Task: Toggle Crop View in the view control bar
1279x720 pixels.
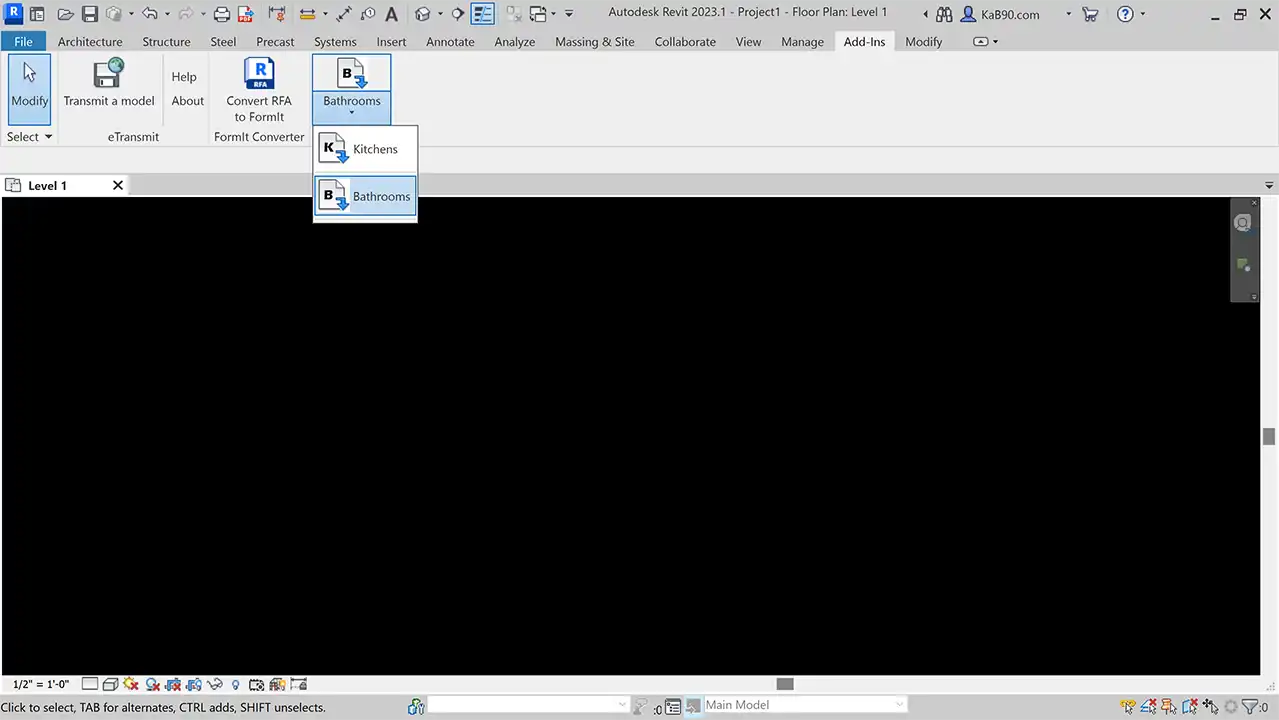Action: [174, 684]
